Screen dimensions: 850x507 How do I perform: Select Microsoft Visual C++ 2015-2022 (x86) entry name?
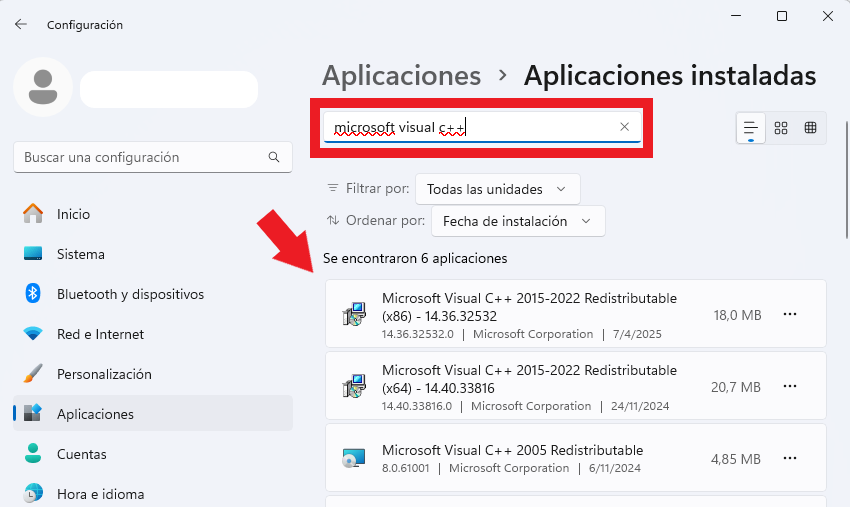pyautogui.click(x=529, y=307)
